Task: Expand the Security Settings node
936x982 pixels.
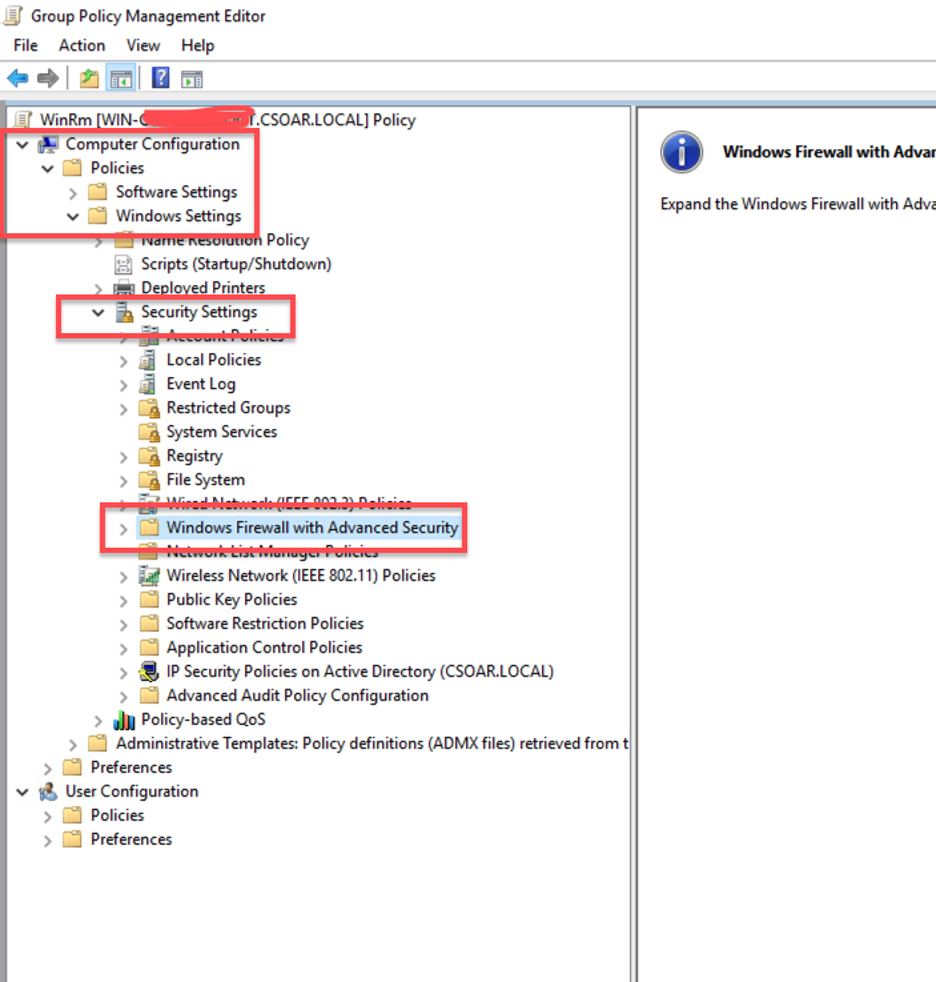Action: tap(98, 311)
